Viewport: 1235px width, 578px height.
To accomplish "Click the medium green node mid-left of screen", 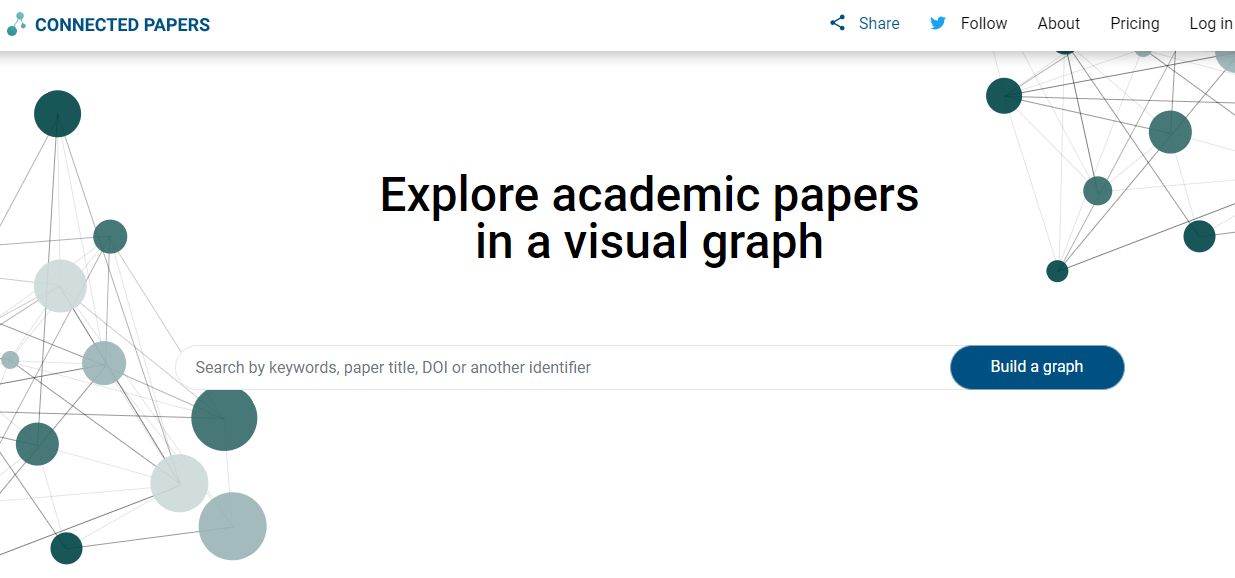I will click(110, 236).
